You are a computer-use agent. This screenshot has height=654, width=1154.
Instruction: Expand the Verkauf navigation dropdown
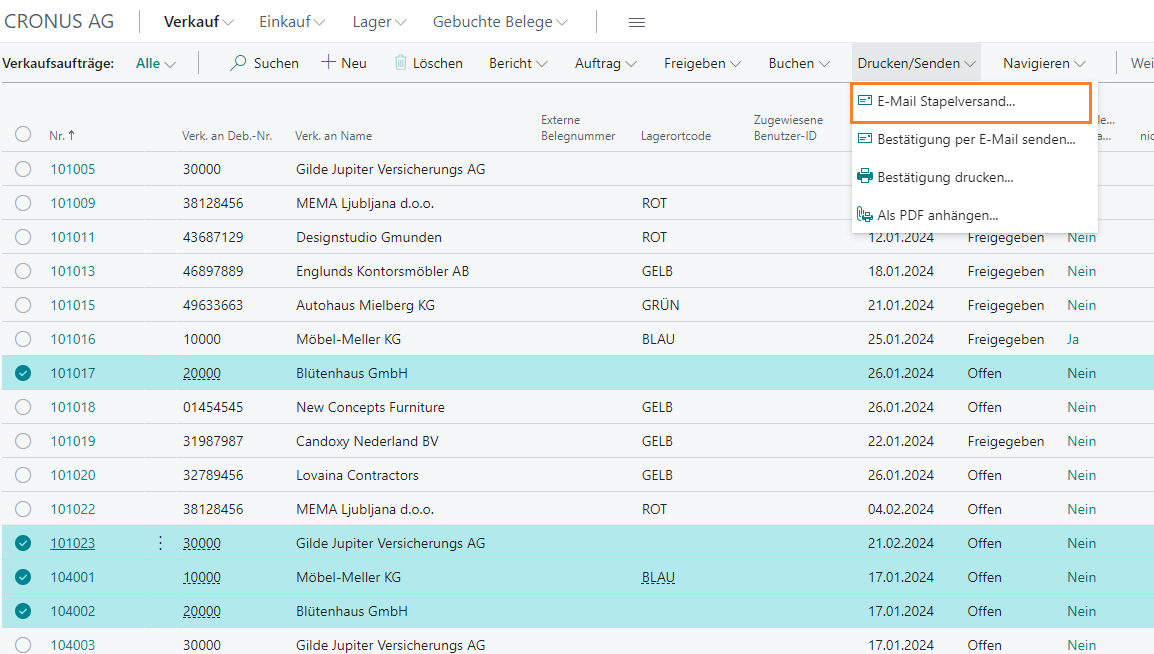click(198, 22)
